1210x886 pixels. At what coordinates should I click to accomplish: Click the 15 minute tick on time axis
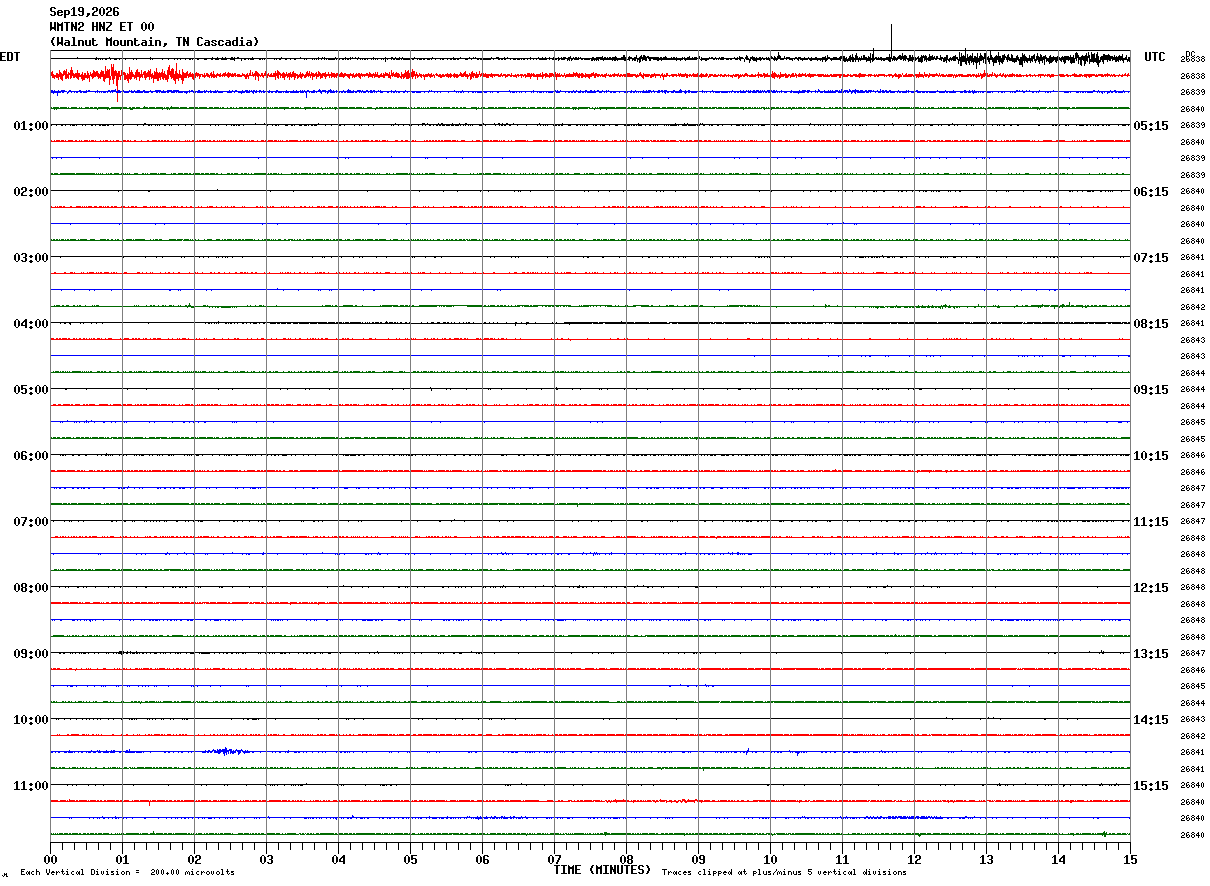1129,859
